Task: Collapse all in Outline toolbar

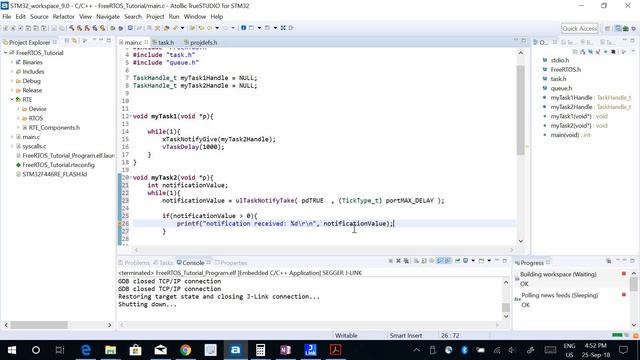Action: pos(575,52)
